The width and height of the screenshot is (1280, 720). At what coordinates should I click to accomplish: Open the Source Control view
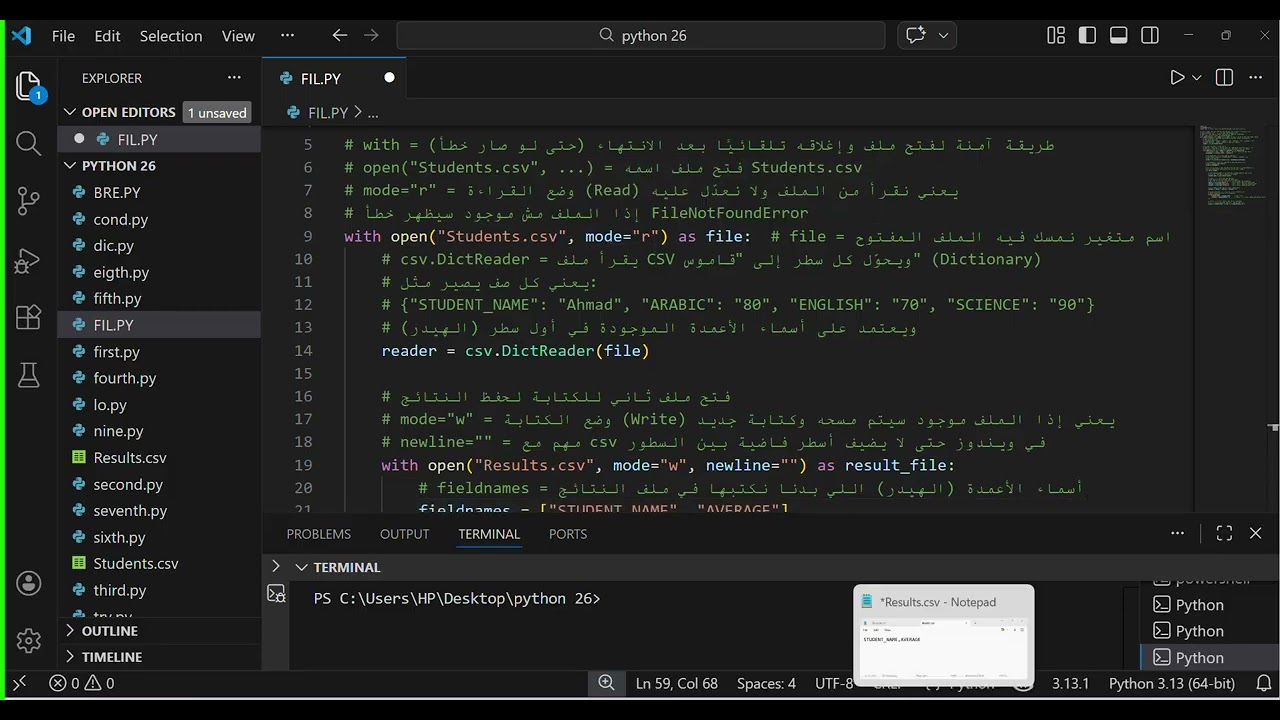coord(29,202)
